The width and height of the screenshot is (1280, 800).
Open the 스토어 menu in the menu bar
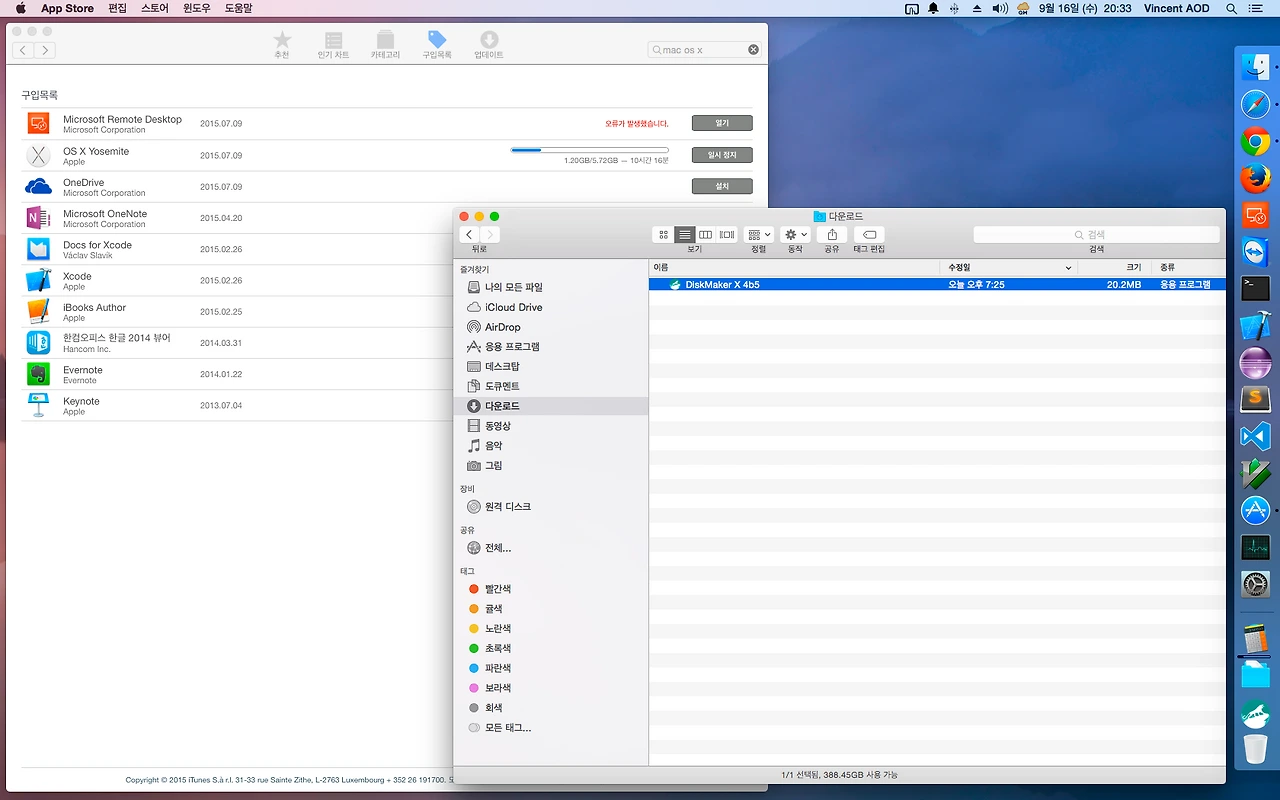pyautogui.click(x=153, y=8)
